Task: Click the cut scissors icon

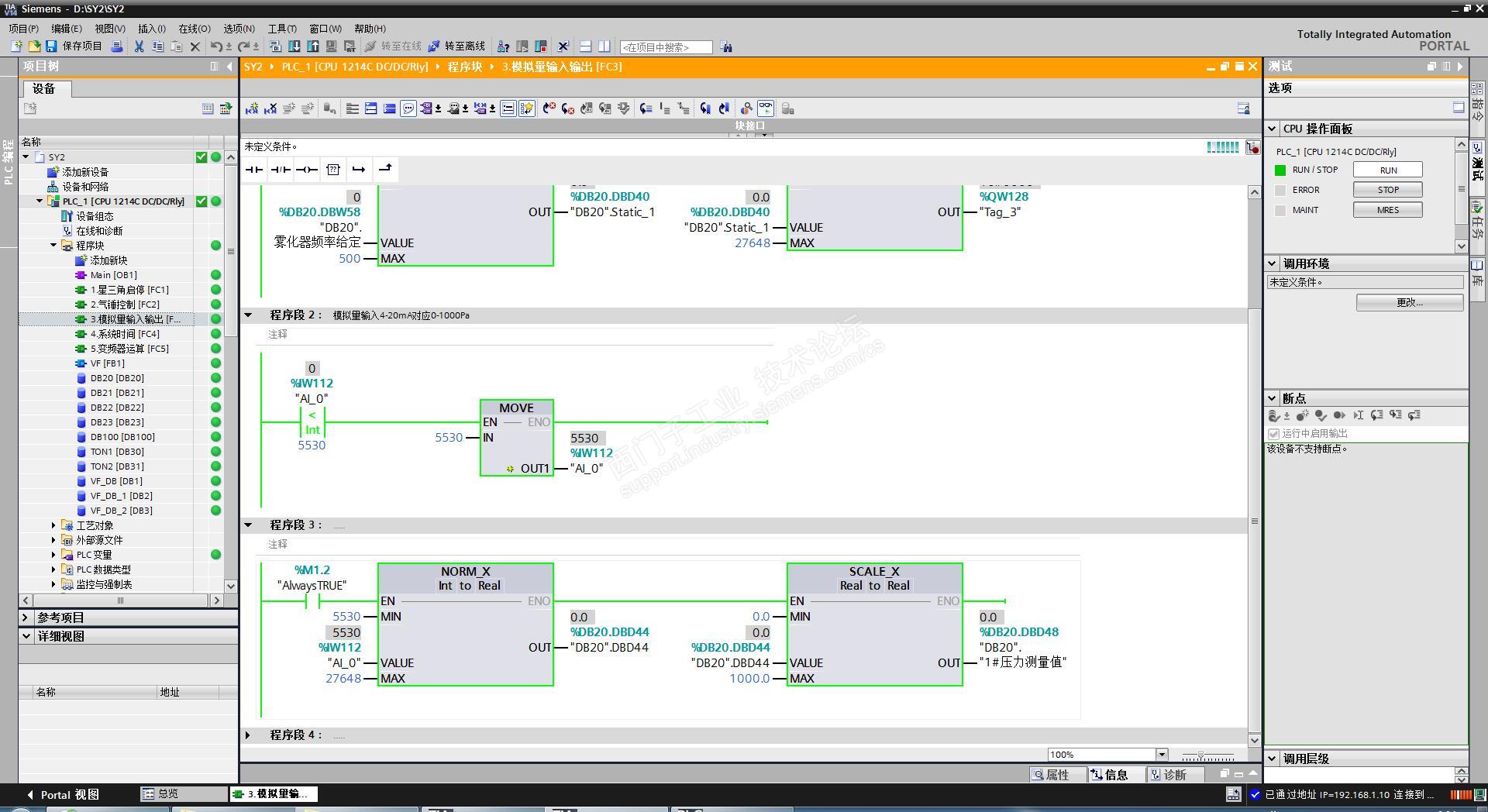Action: point(139,46)
